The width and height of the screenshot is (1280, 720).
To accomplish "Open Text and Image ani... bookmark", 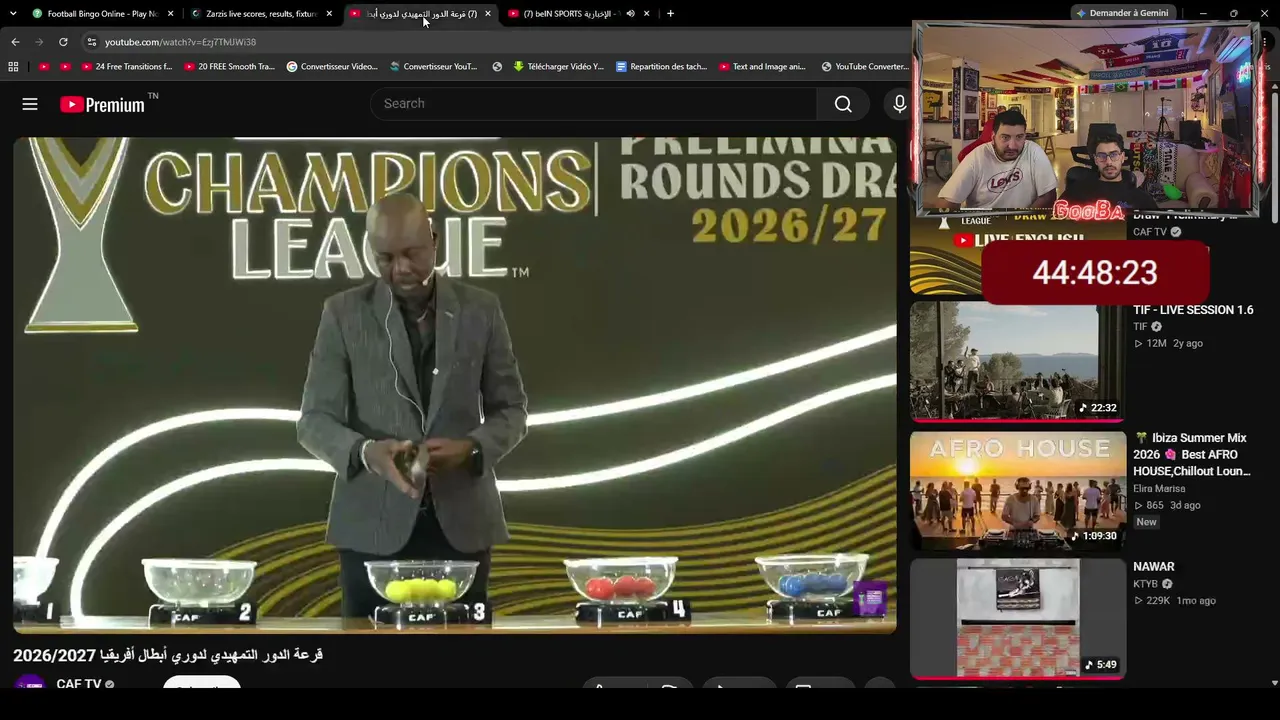I will (x=762, y=67).
